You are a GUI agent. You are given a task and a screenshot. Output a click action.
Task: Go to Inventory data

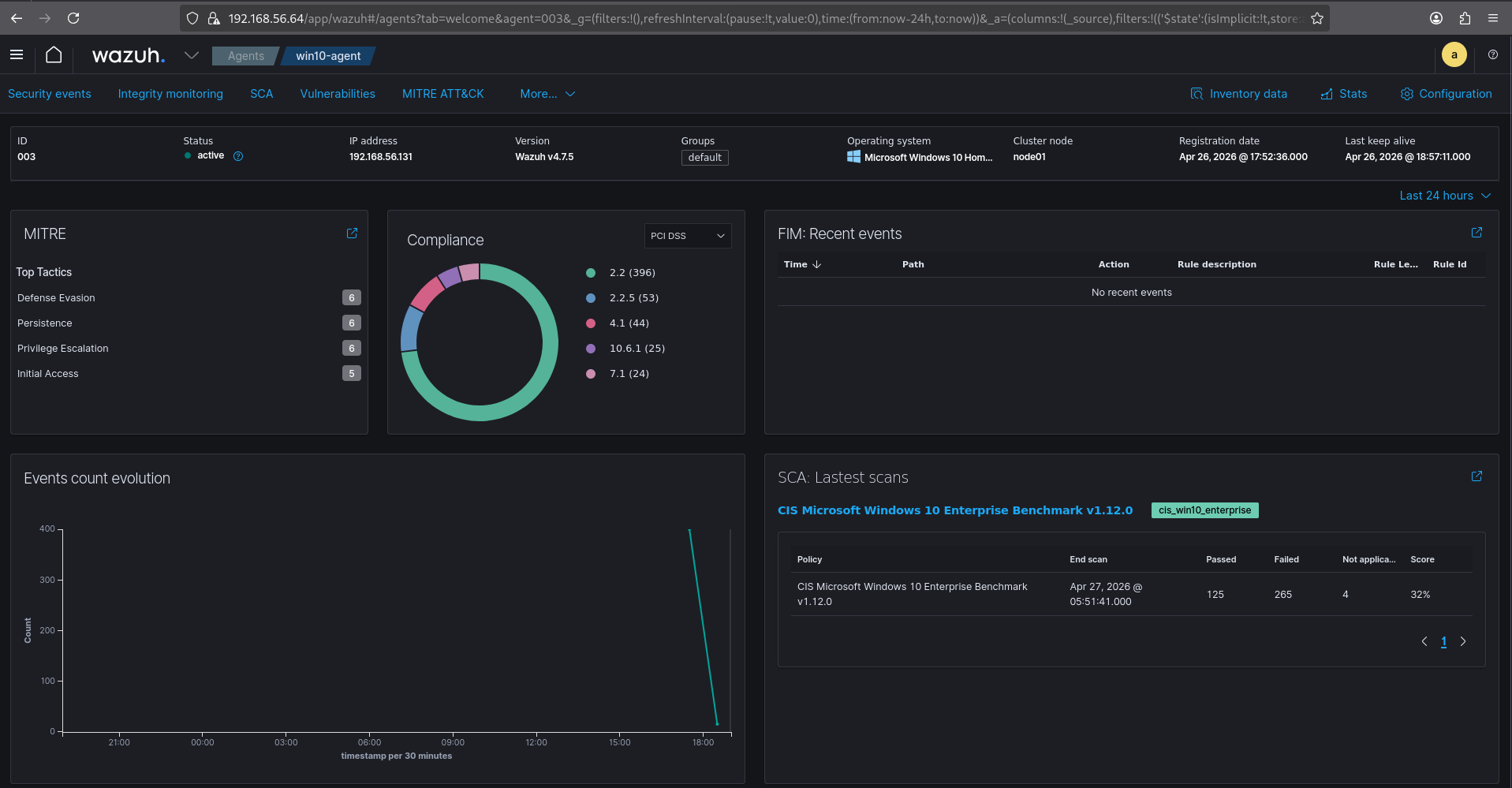[1238, 94]
